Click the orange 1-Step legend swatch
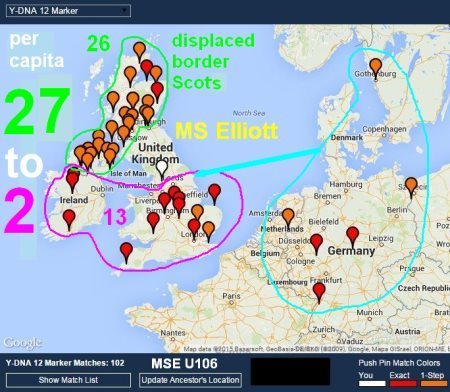 coord(433,383)
